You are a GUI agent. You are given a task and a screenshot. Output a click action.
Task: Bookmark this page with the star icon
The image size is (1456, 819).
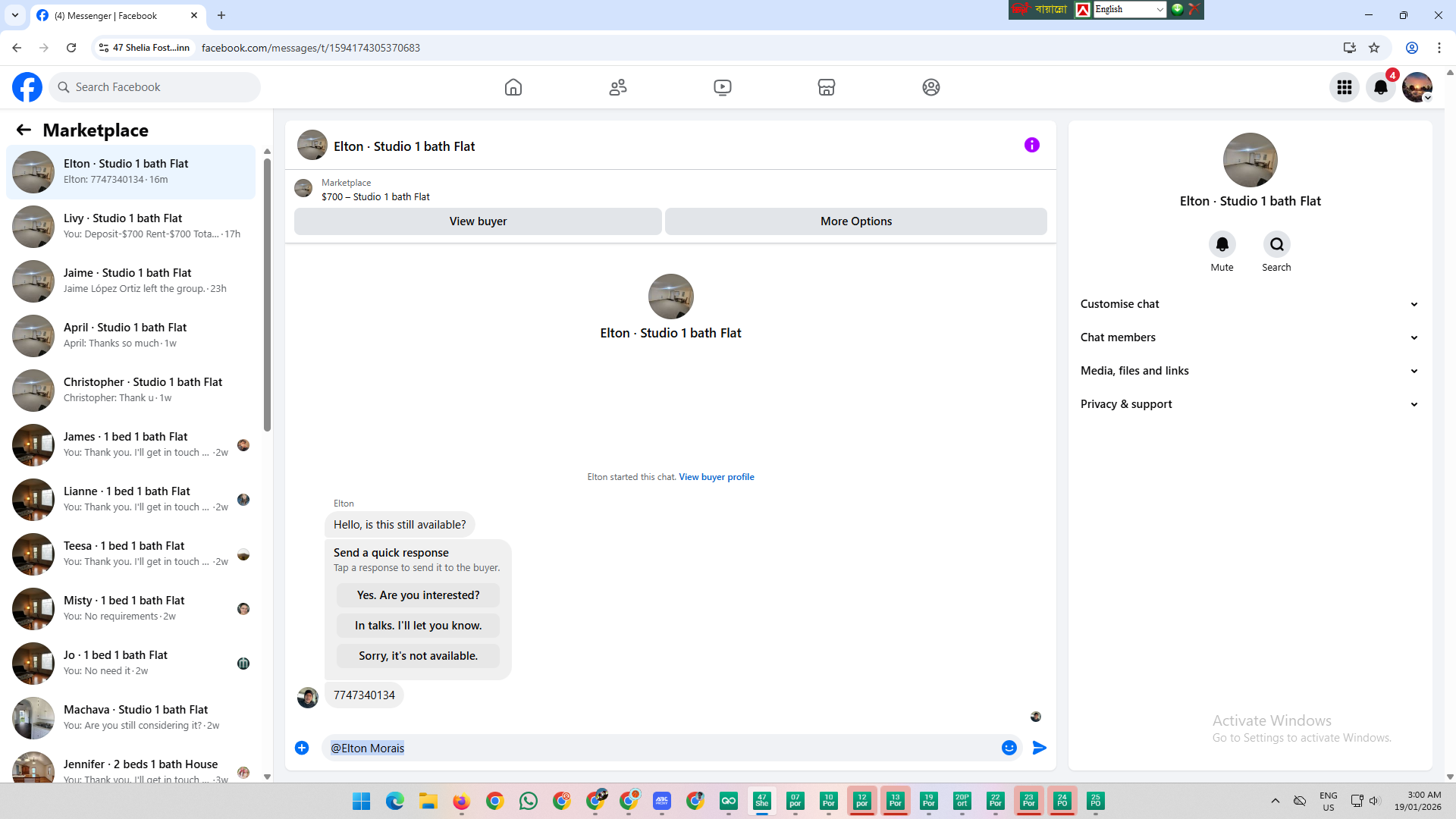click(1374, 48)
